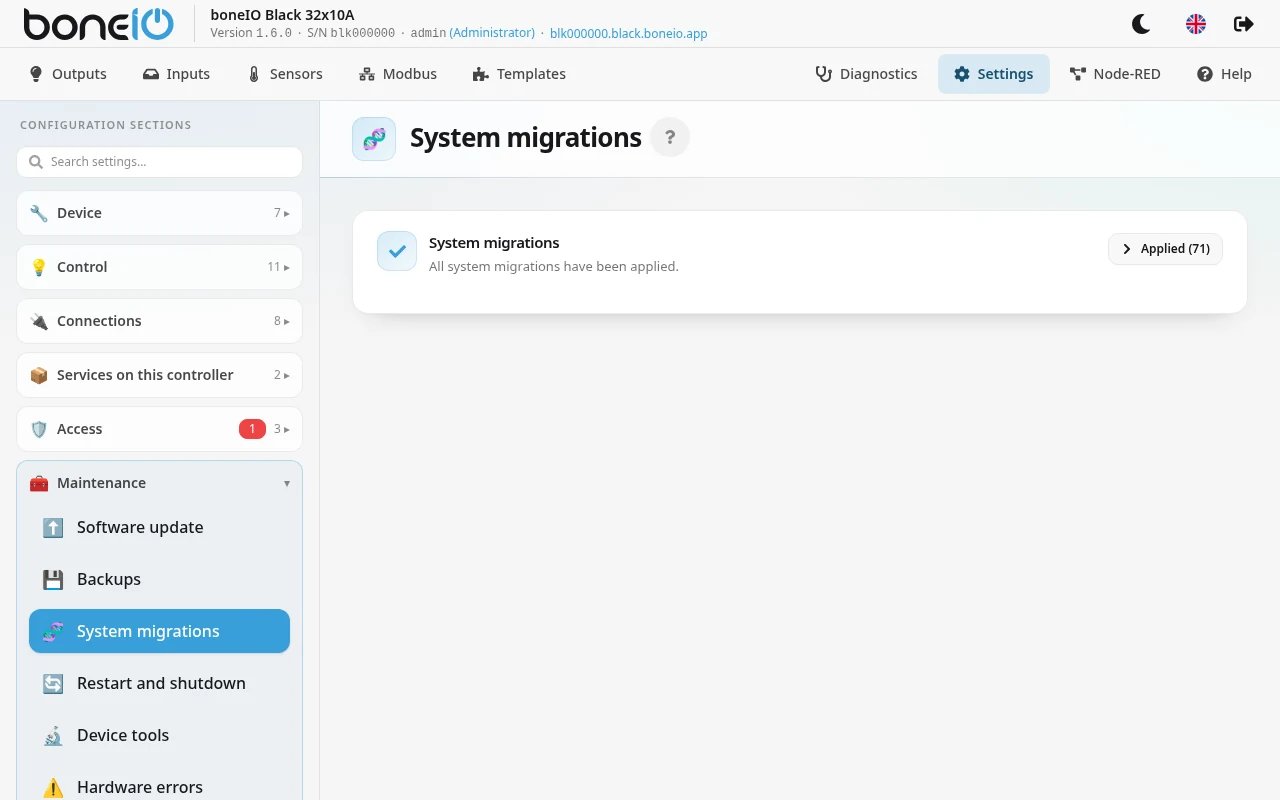Open the Templates tab

coord(519,74)
